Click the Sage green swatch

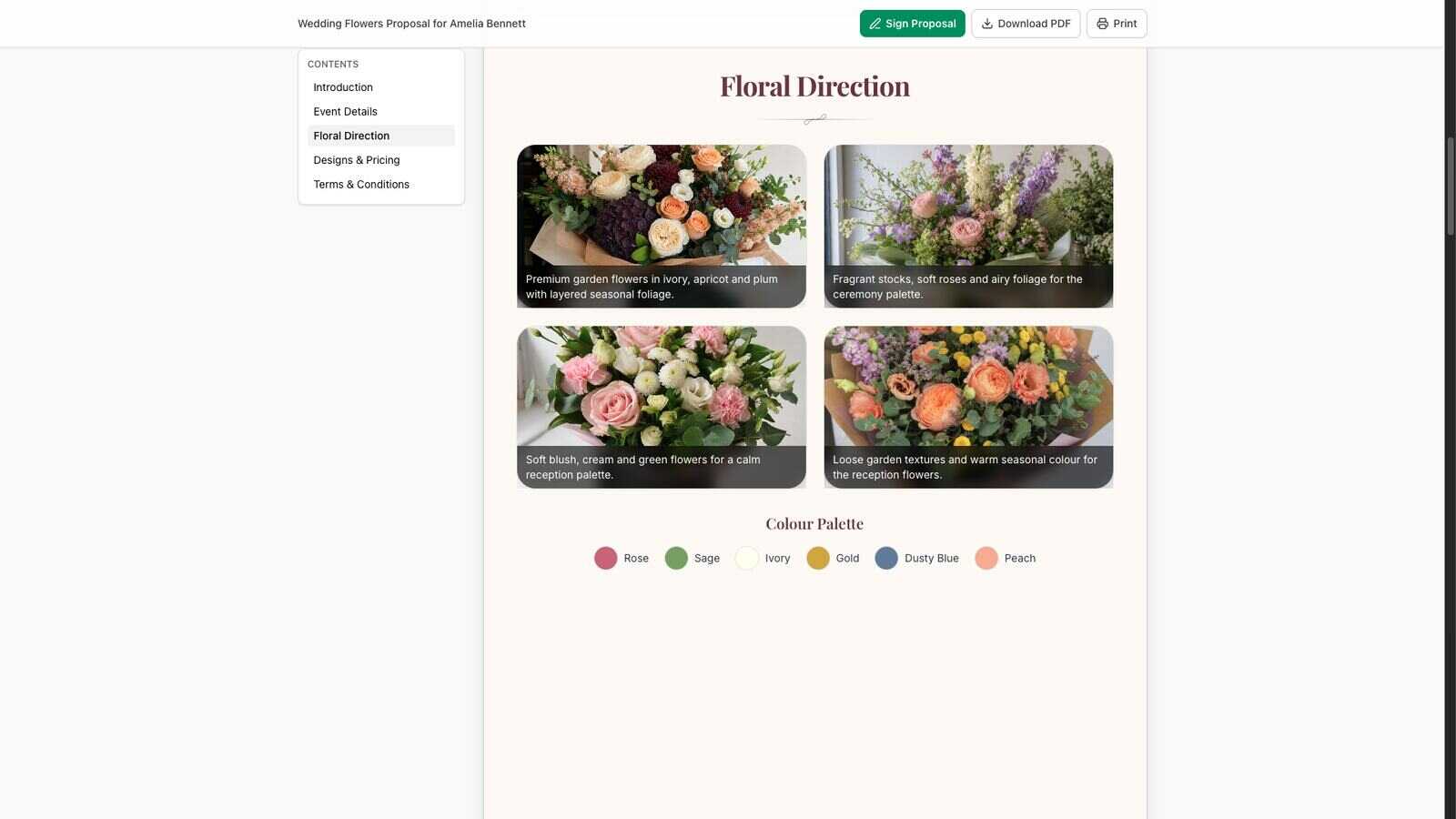(676, 558)
